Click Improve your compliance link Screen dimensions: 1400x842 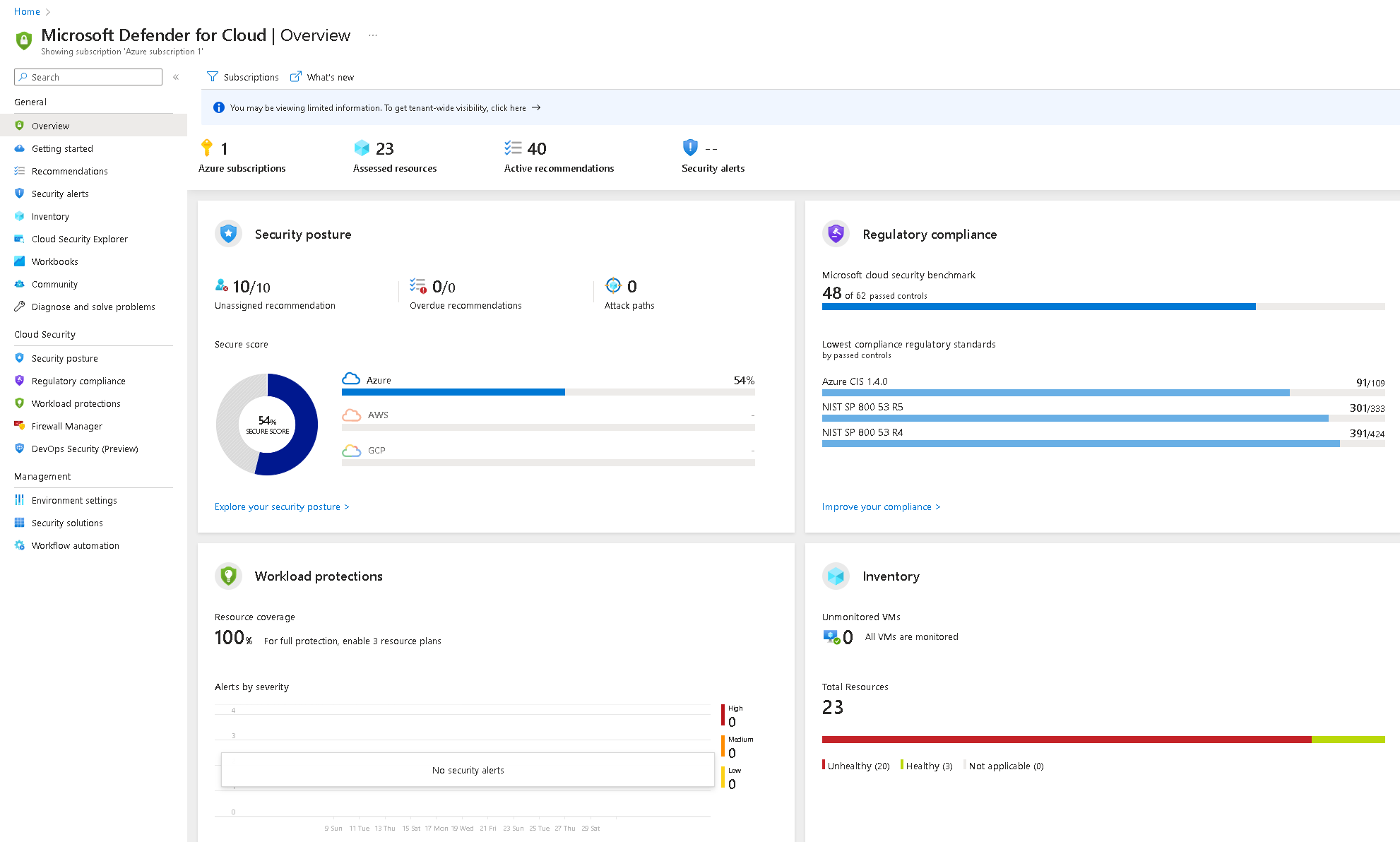point(880,506)
